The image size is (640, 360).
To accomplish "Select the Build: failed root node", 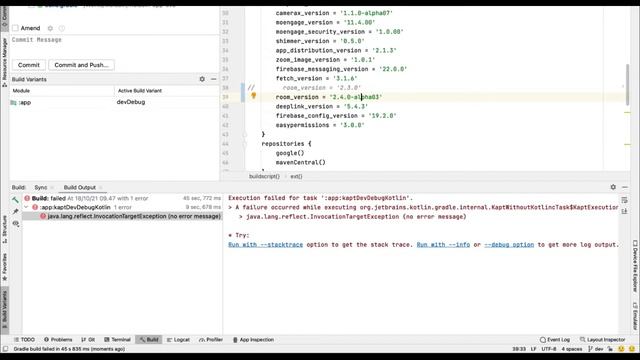I will [x=122, y=198].
